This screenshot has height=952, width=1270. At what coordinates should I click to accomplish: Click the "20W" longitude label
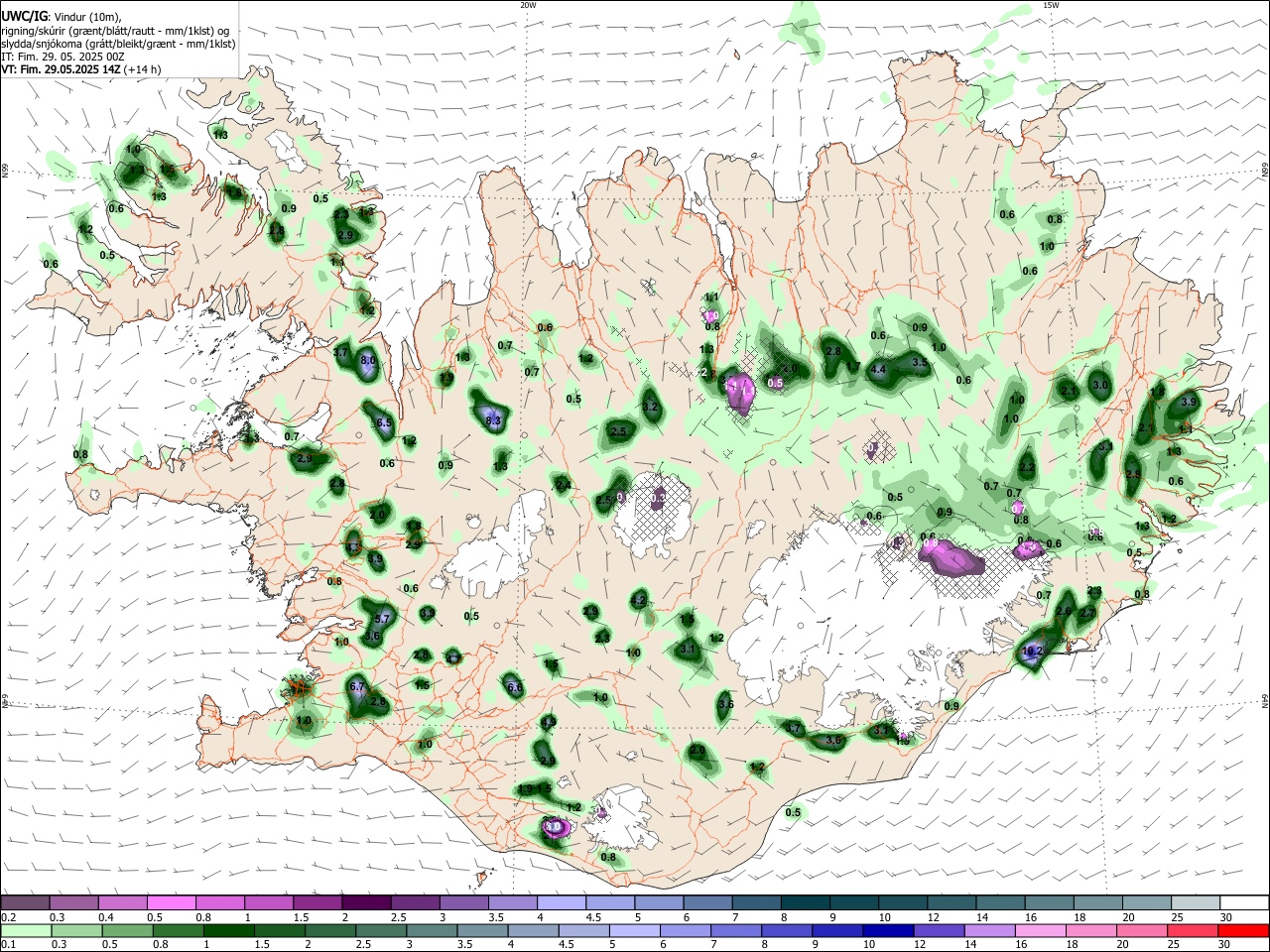[x=528, y=5]
